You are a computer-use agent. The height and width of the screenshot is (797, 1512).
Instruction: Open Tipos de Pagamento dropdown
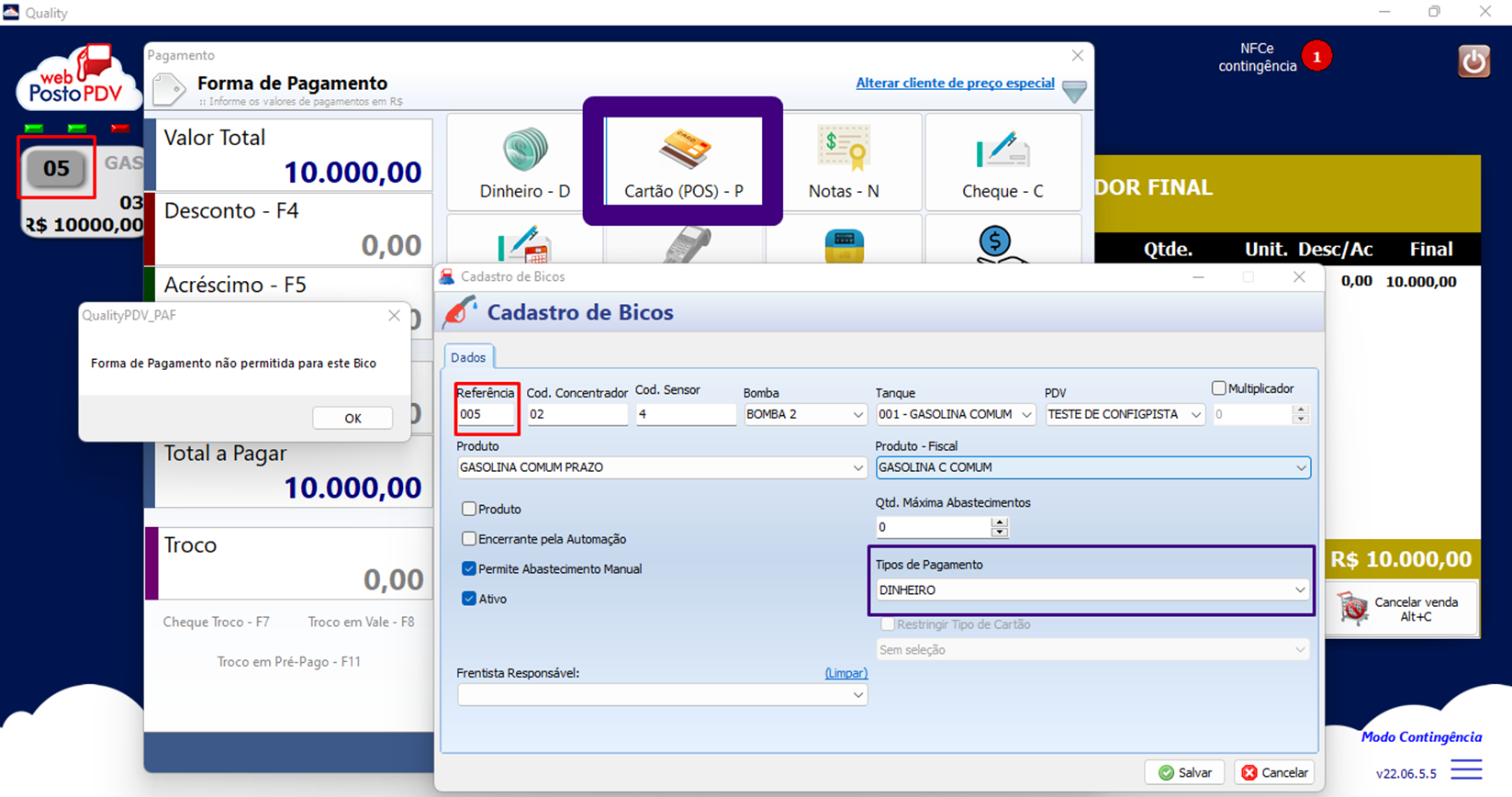pos(1092,590)
